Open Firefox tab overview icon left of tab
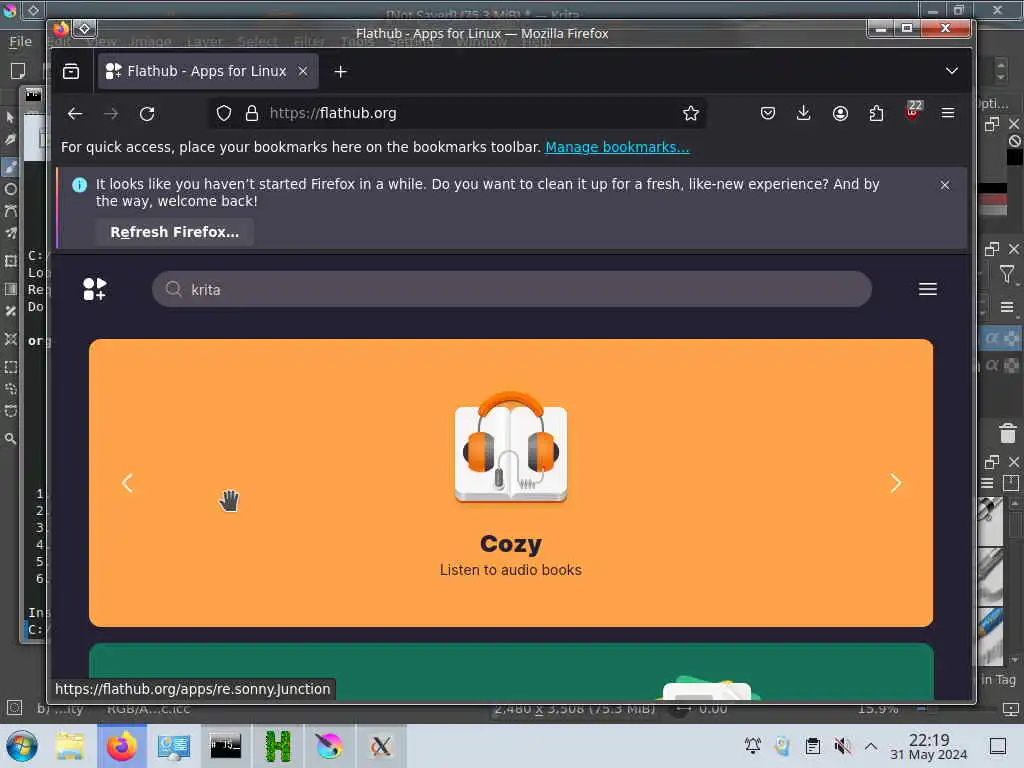This screenshot has width=1024, height=768. (71, 71)
